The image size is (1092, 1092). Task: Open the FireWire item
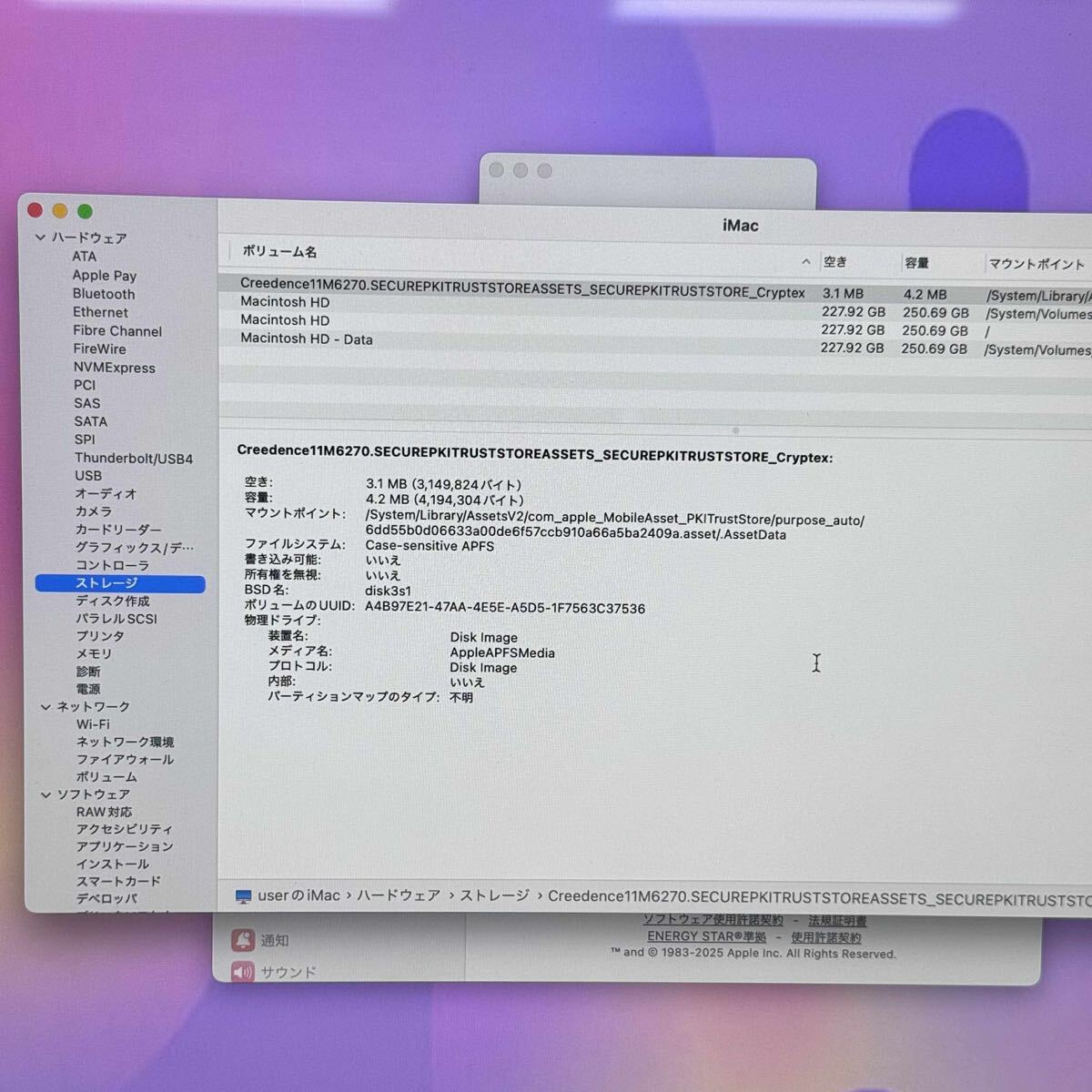point(100,349)
